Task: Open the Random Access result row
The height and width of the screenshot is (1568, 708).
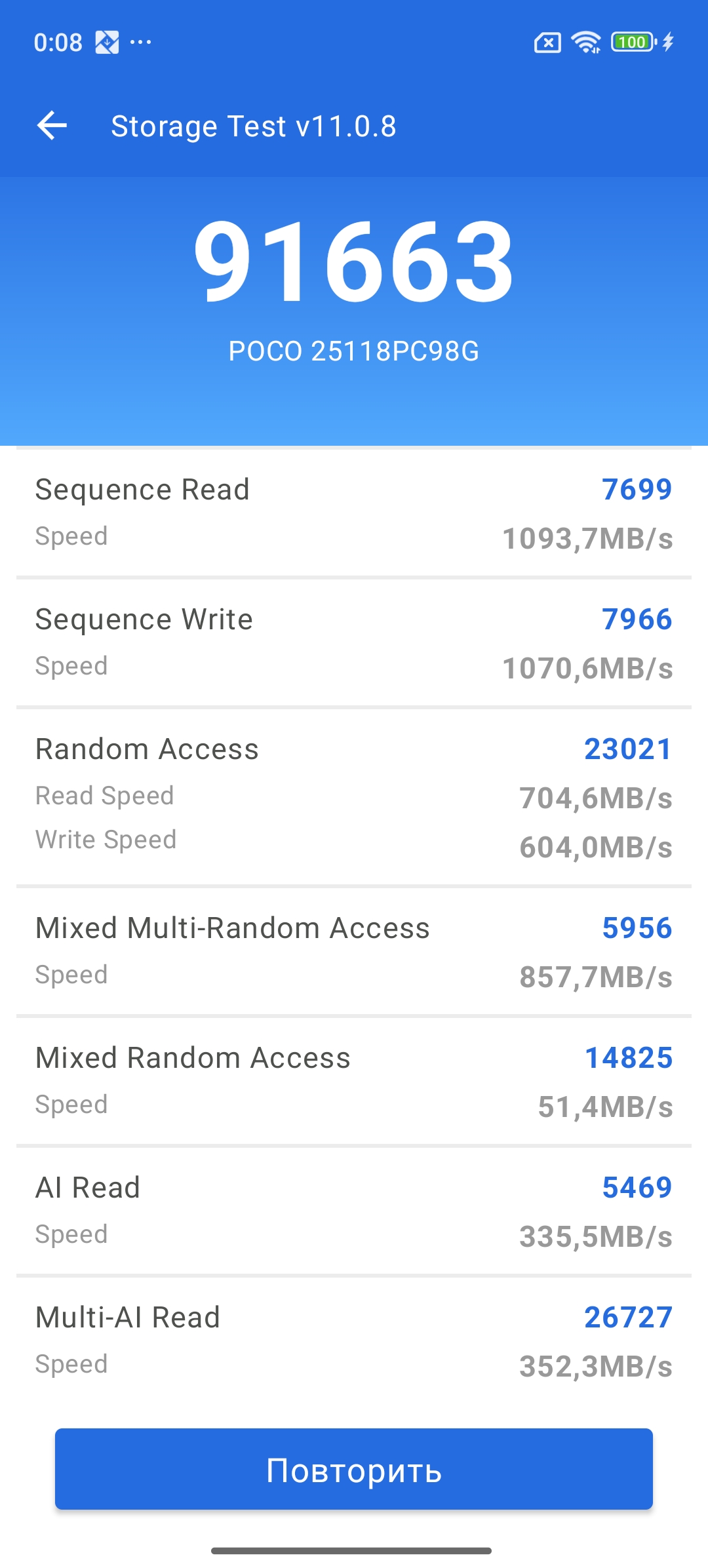Action: pyautogui.click(x=354, y=797)
